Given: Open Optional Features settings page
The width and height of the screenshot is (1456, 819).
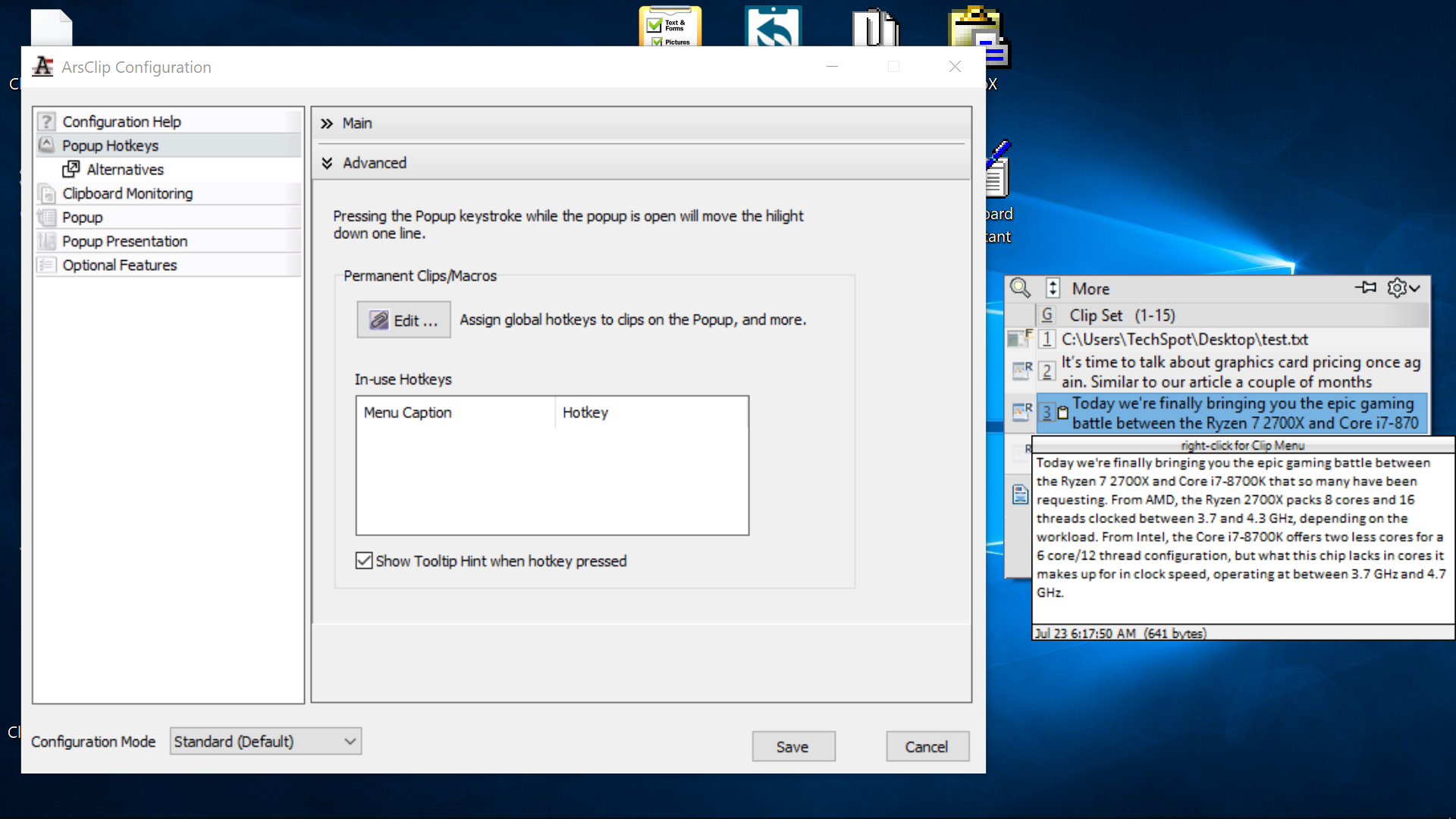Looking at the screenshot, I should pos(120,265).
